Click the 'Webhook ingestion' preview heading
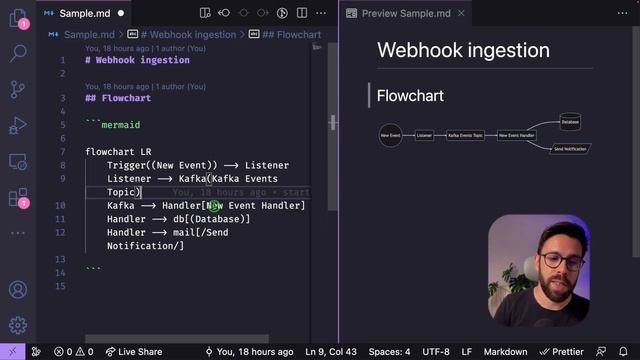The image size is (640, 360). pos(463,50)
